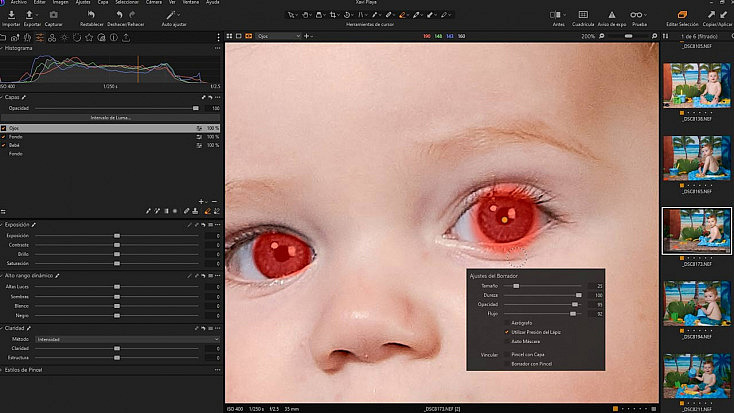
Task: Open the Archivo menu
Action: (19, 2)
